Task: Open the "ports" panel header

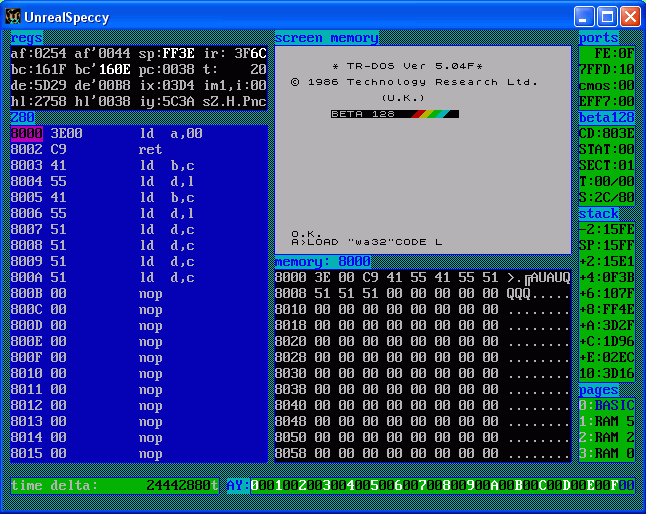Action: pyautogui.click(x=598, y=38)
